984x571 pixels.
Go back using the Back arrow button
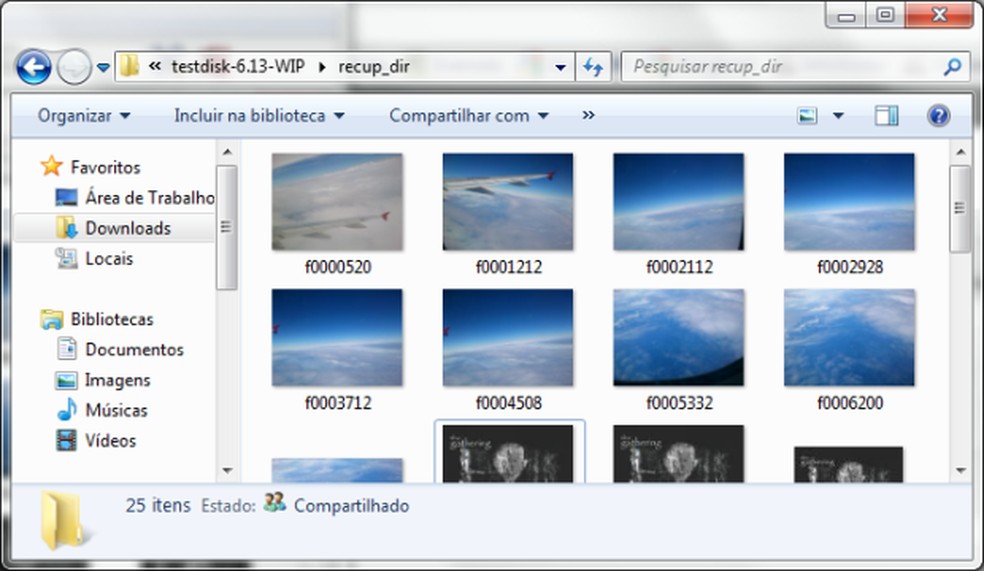[x=33, y=67]
